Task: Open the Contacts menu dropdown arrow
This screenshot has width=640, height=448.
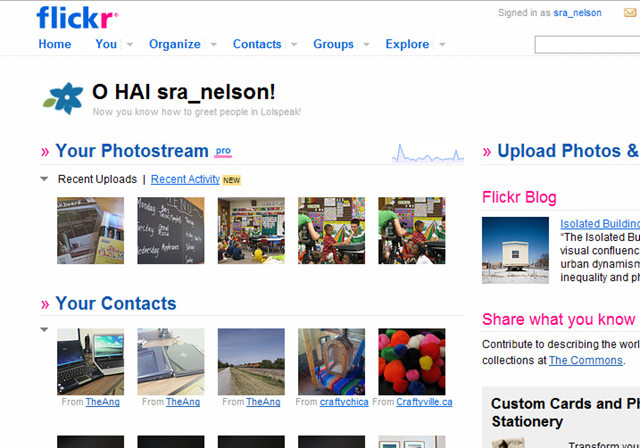Action: click(x=294, y=44)
